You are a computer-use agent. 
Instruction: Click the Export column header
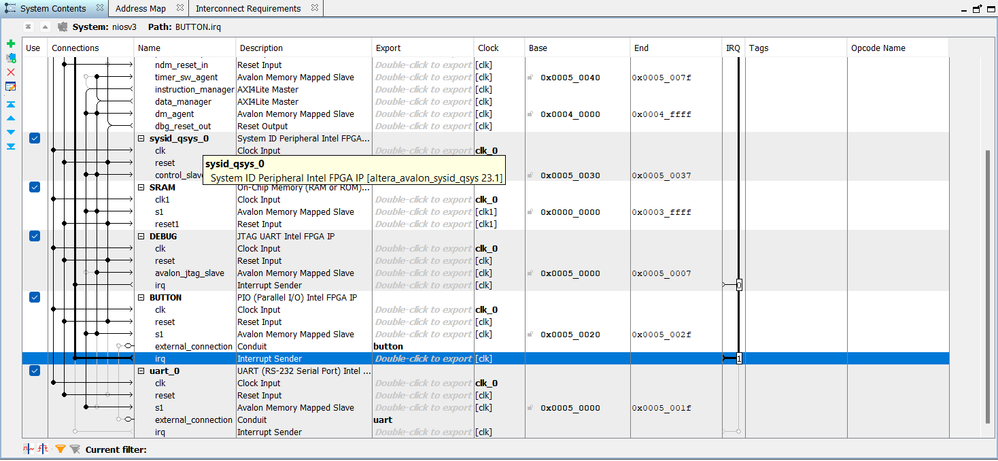(423, 48)
